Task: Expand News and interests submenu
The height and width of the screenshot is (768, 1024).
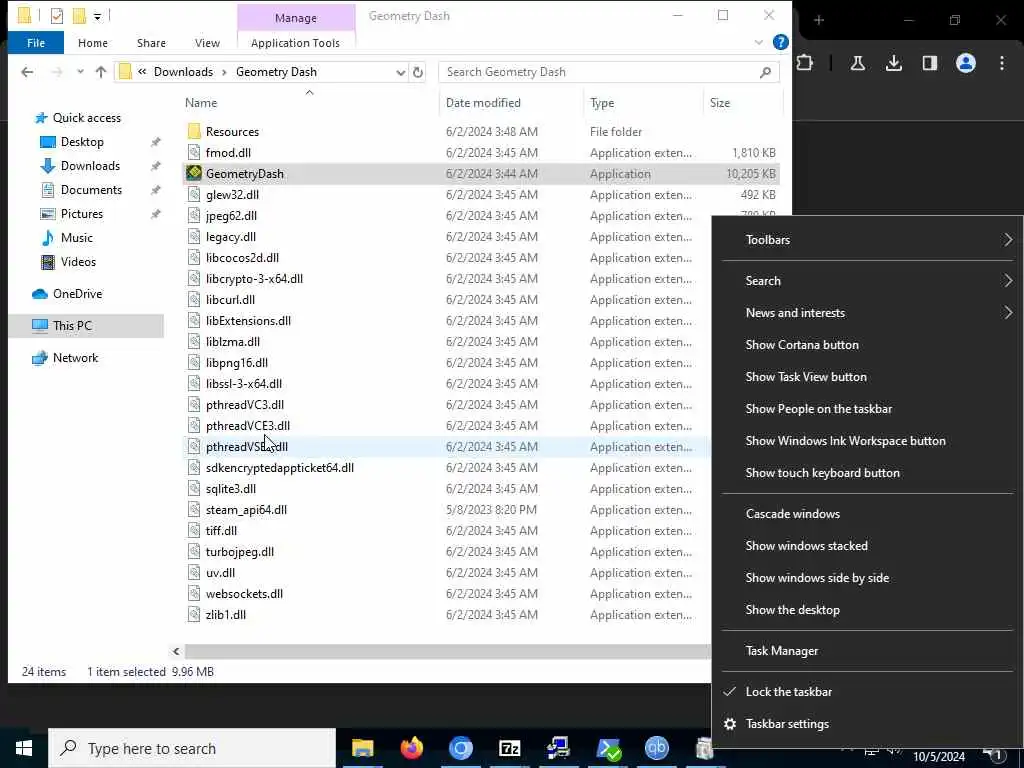Action: [867, 313]
